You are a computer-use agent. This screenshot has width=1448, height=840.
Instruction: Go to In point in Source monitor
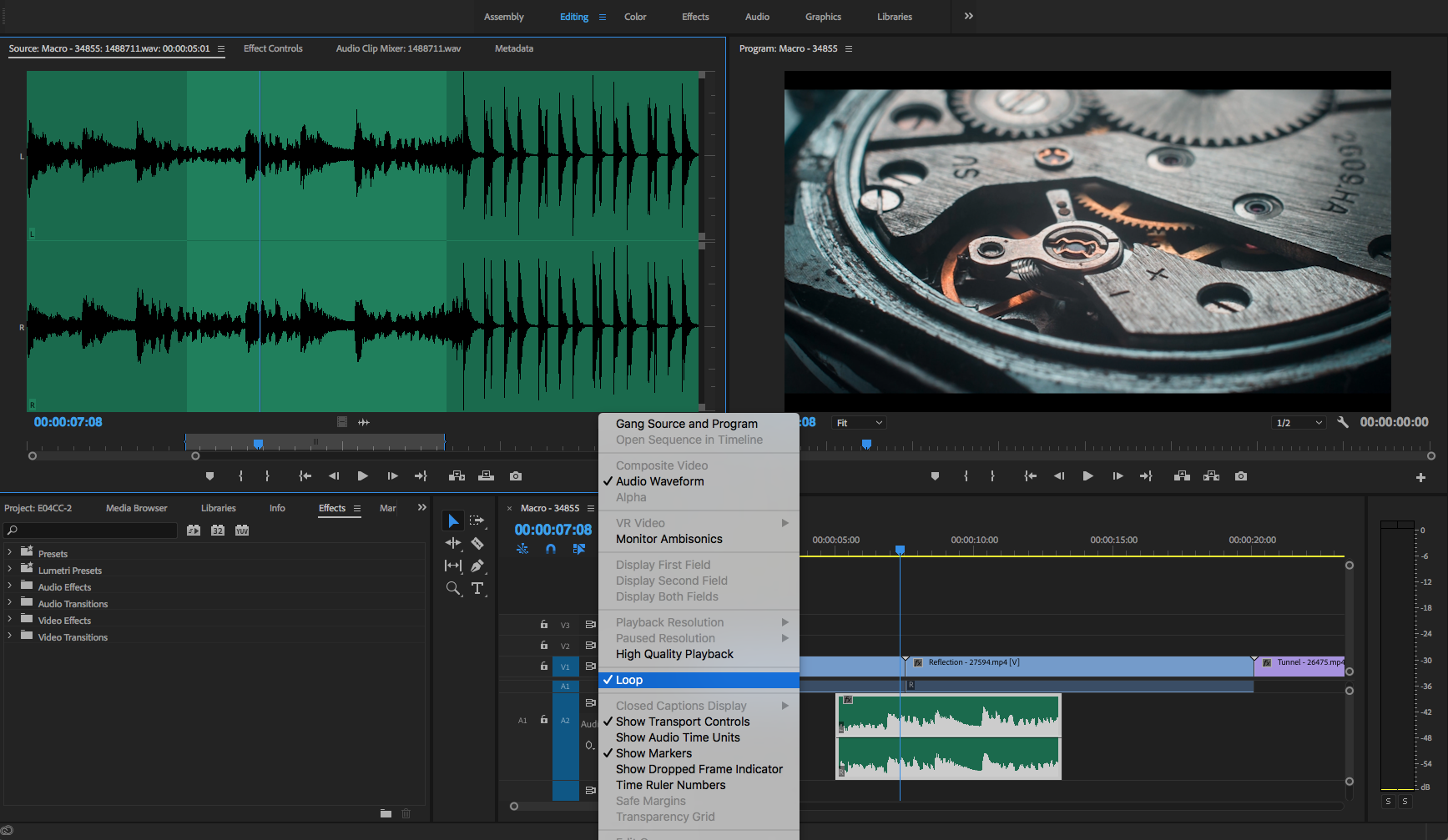[305, 476]
